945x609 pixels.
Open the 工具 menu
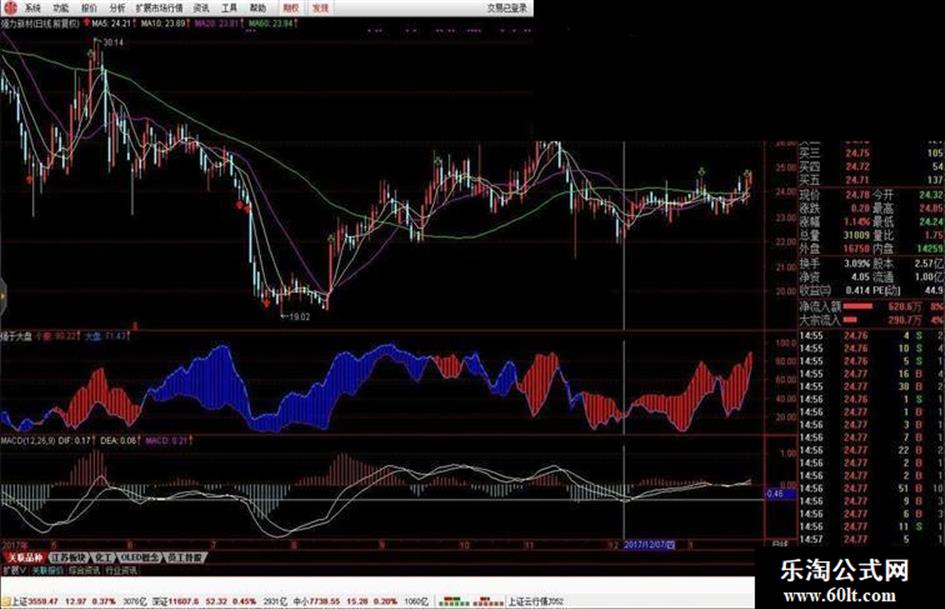pyautogui.click(x=230, y=8)
